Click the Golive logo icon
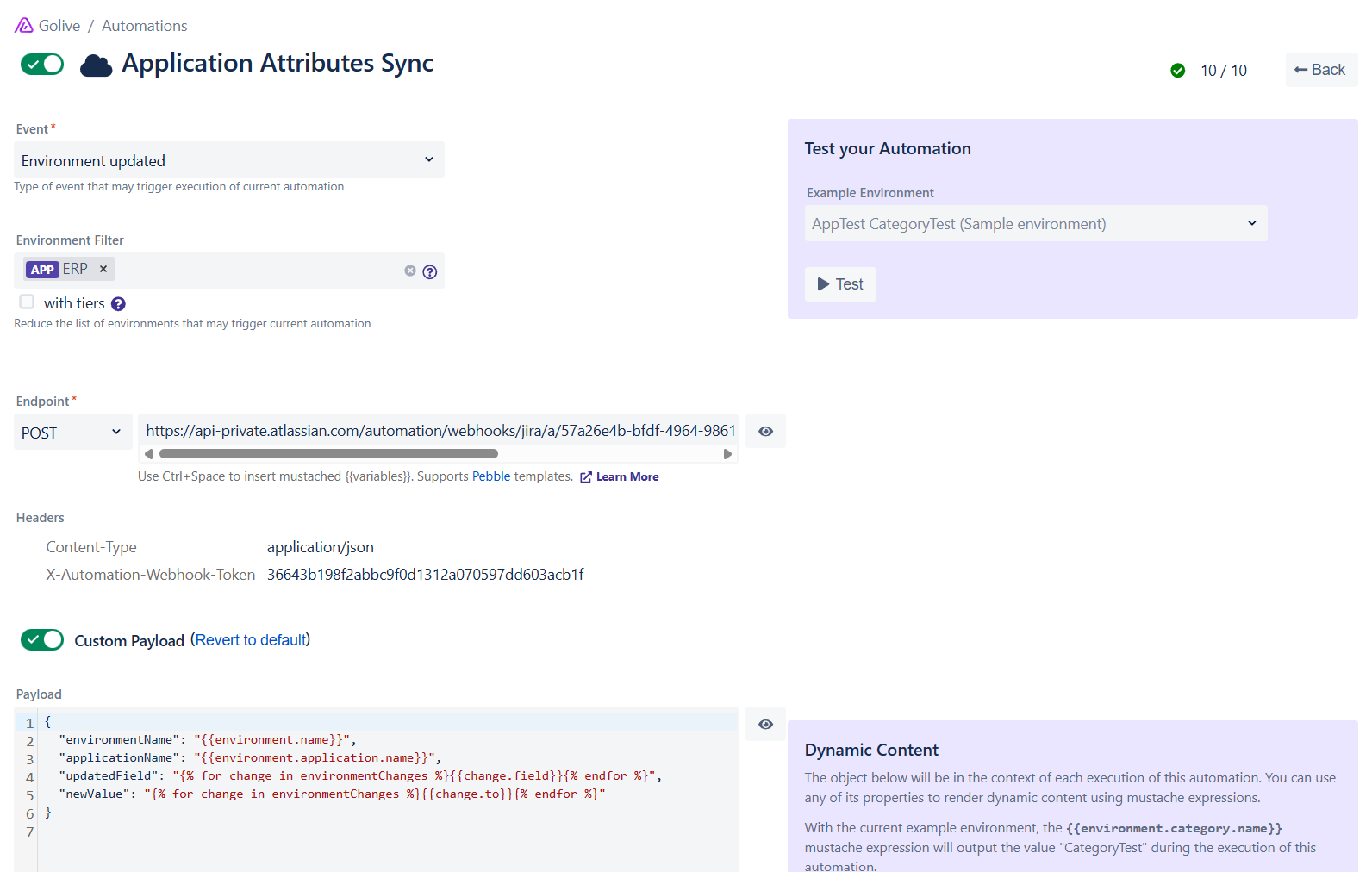 point(24,26)
